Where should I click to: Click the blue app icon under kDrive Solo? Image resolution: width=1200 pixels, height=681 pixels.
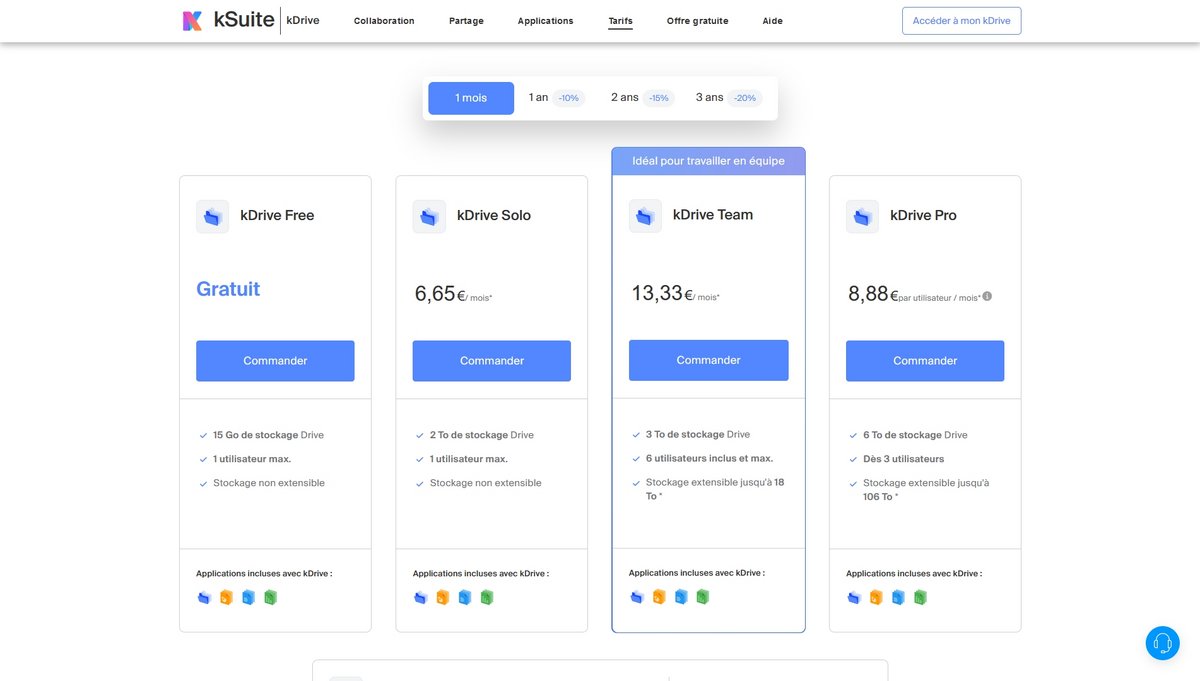pyautogui.click(x=465, y=597)
